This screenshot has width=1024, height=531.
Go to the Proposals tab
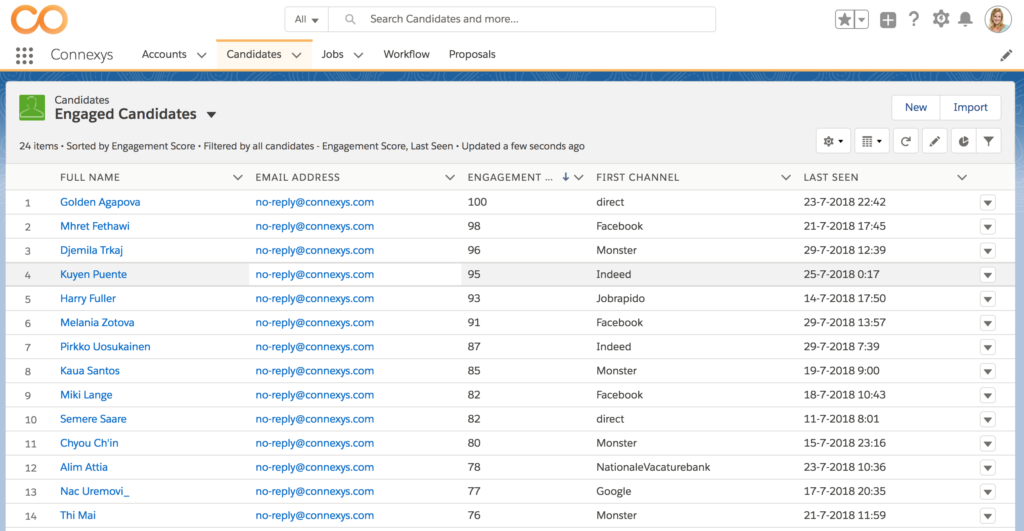472,54
